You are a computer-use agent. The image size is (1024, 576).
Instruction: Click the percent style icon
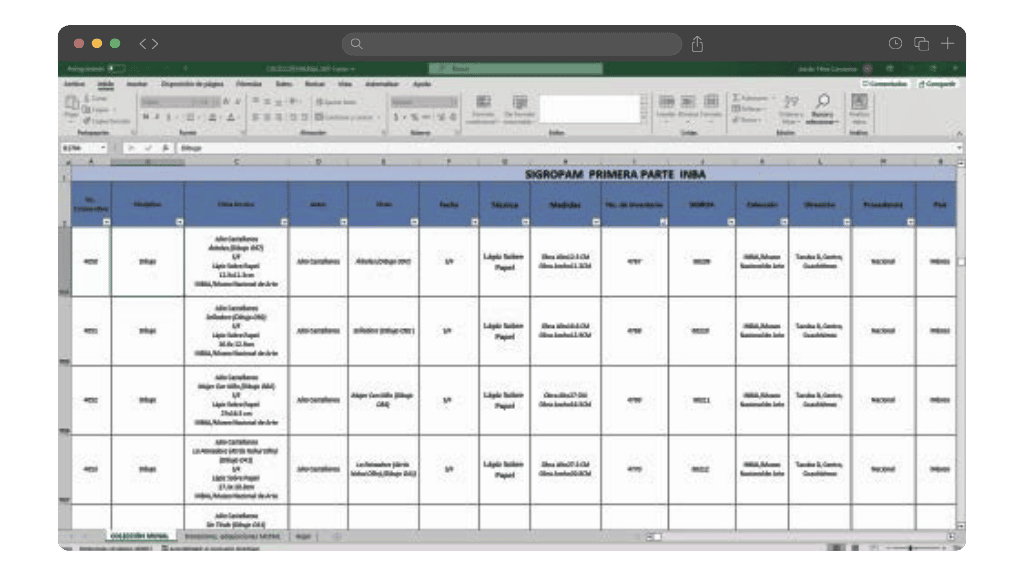[414, 118]
